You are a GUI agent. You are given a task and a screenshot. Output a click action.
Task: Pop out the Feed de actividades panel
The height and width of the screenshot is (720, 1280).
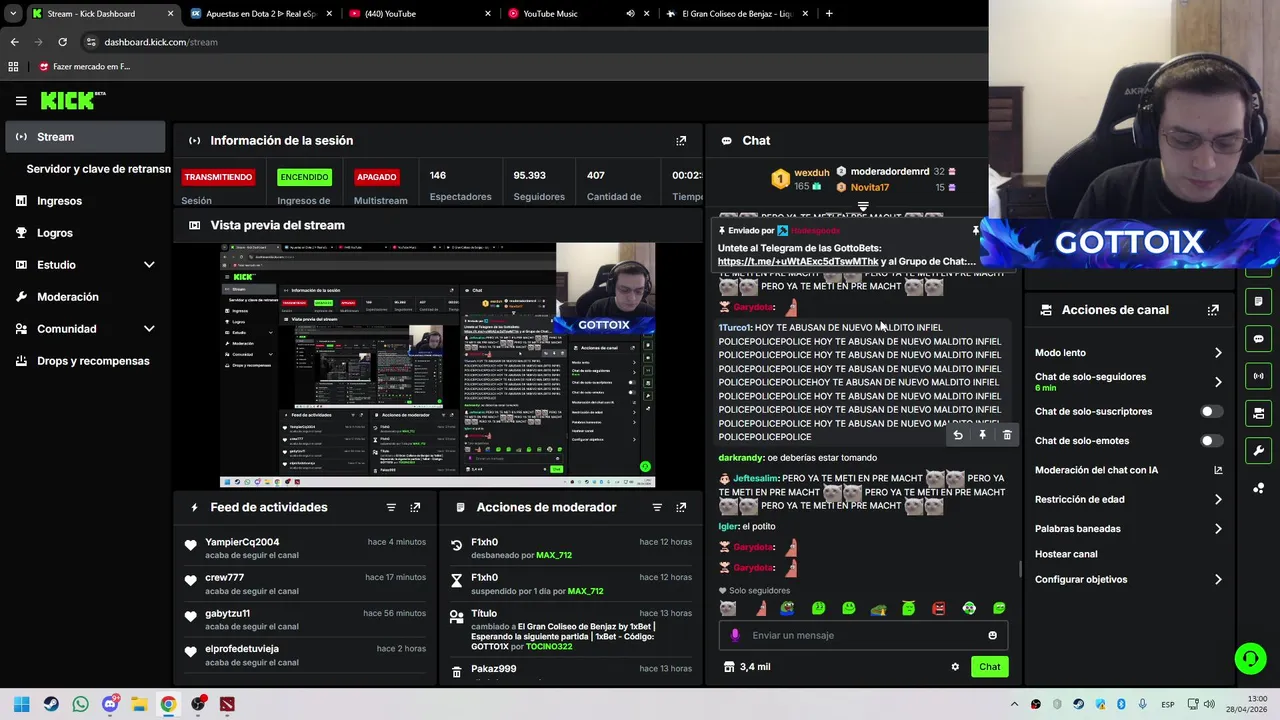point(415,508)
